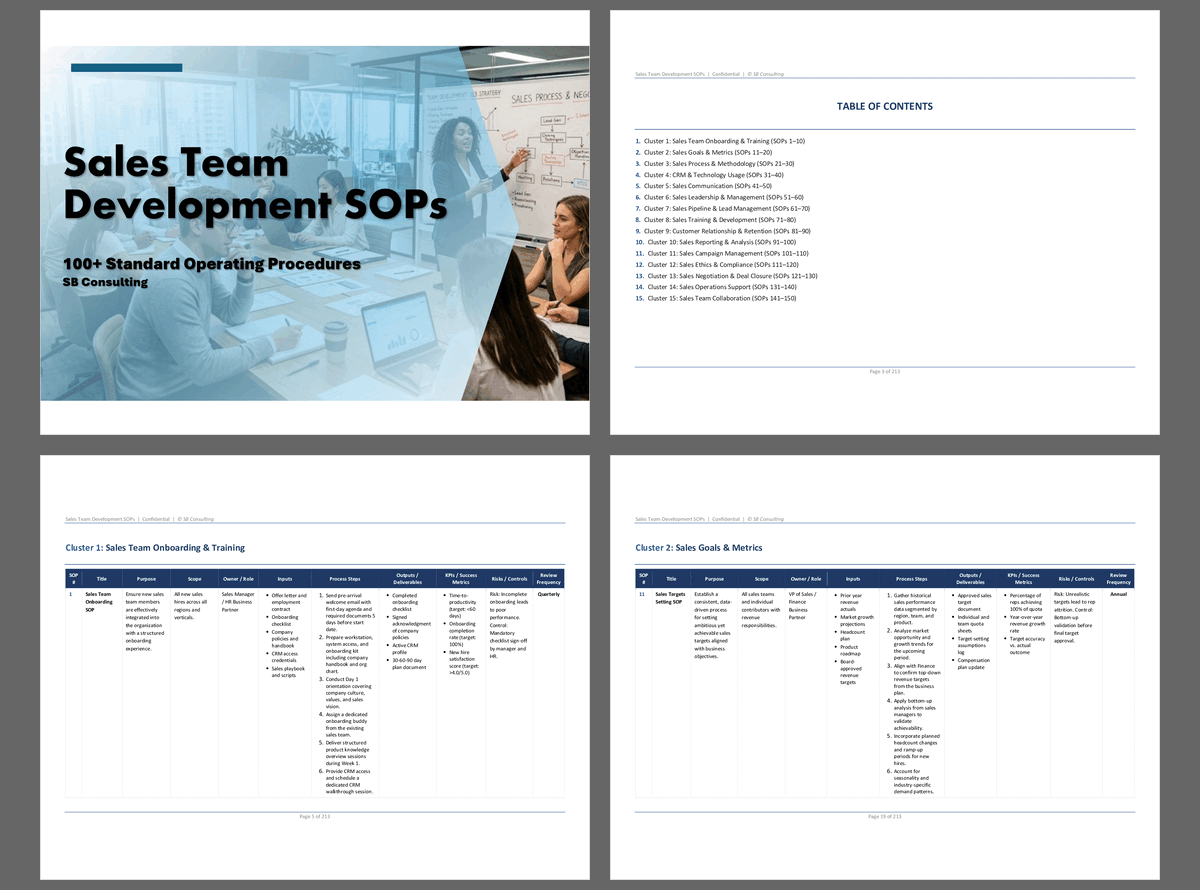Viewport: 1200px width, 890px height.
Task: Go to Cluster 3: Sales Process & Methodology
Action: (719, 163)
